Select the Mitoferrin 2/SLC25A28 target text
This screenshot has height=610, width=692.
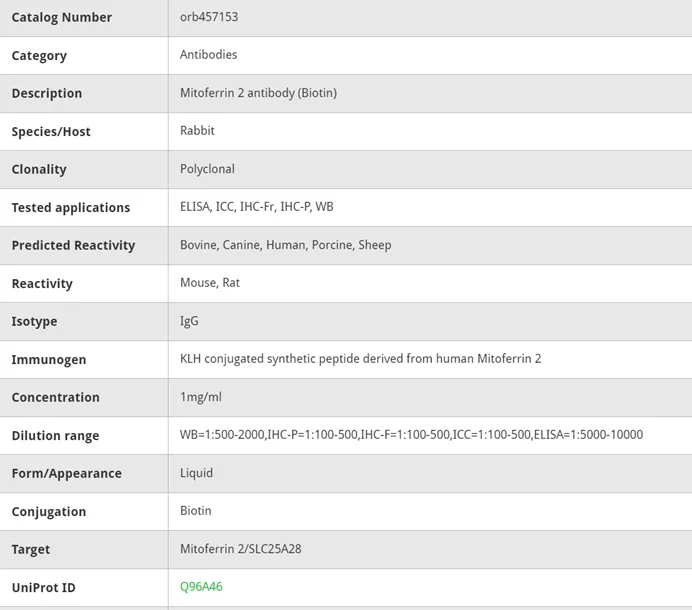pos(241,549)
